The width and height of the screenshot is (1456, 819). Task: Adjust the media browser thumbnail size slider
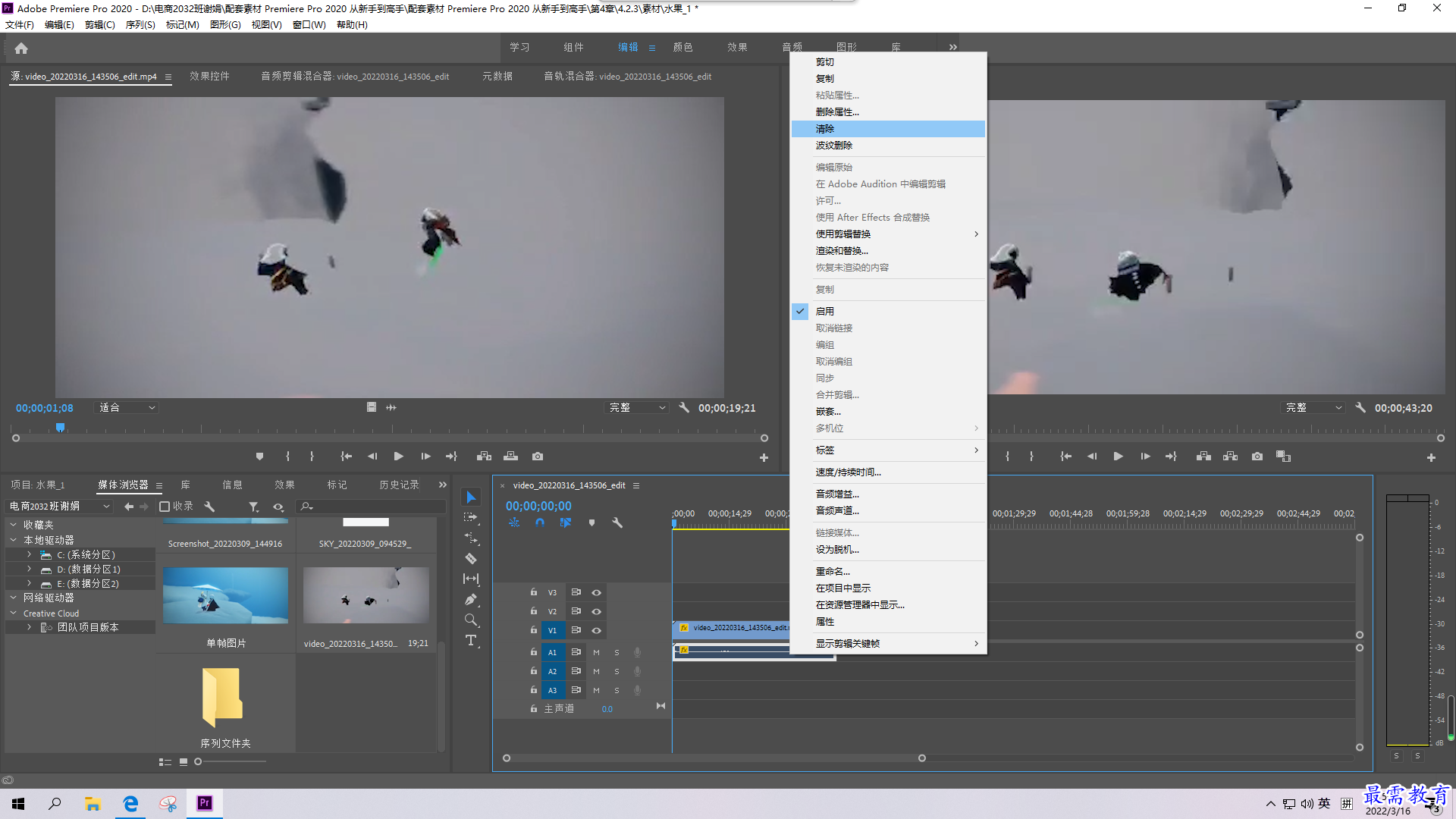[x=198, y=762]
